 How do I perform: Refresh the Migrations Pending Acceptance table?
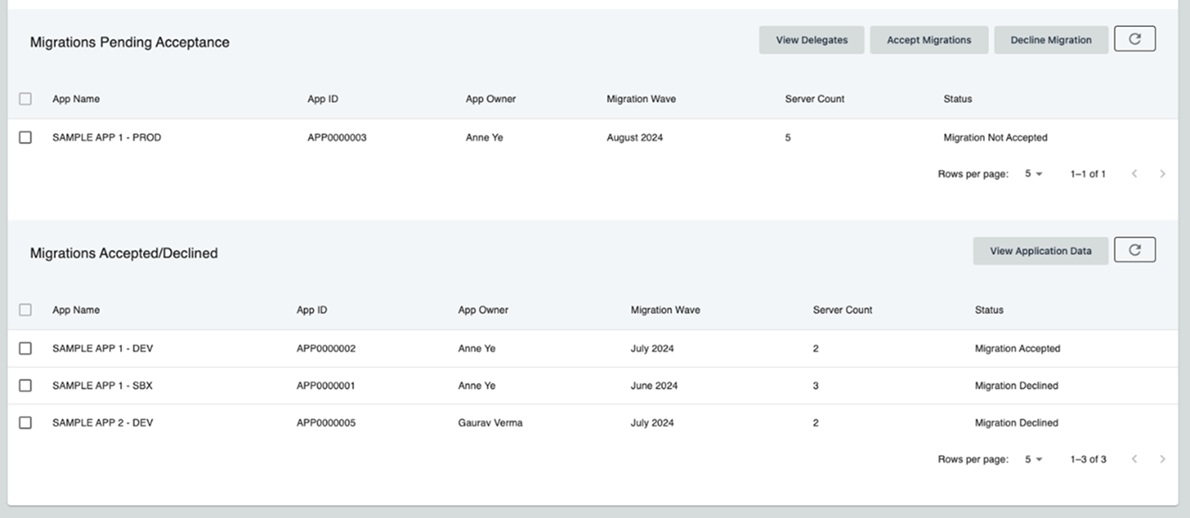click(1135, 39)
